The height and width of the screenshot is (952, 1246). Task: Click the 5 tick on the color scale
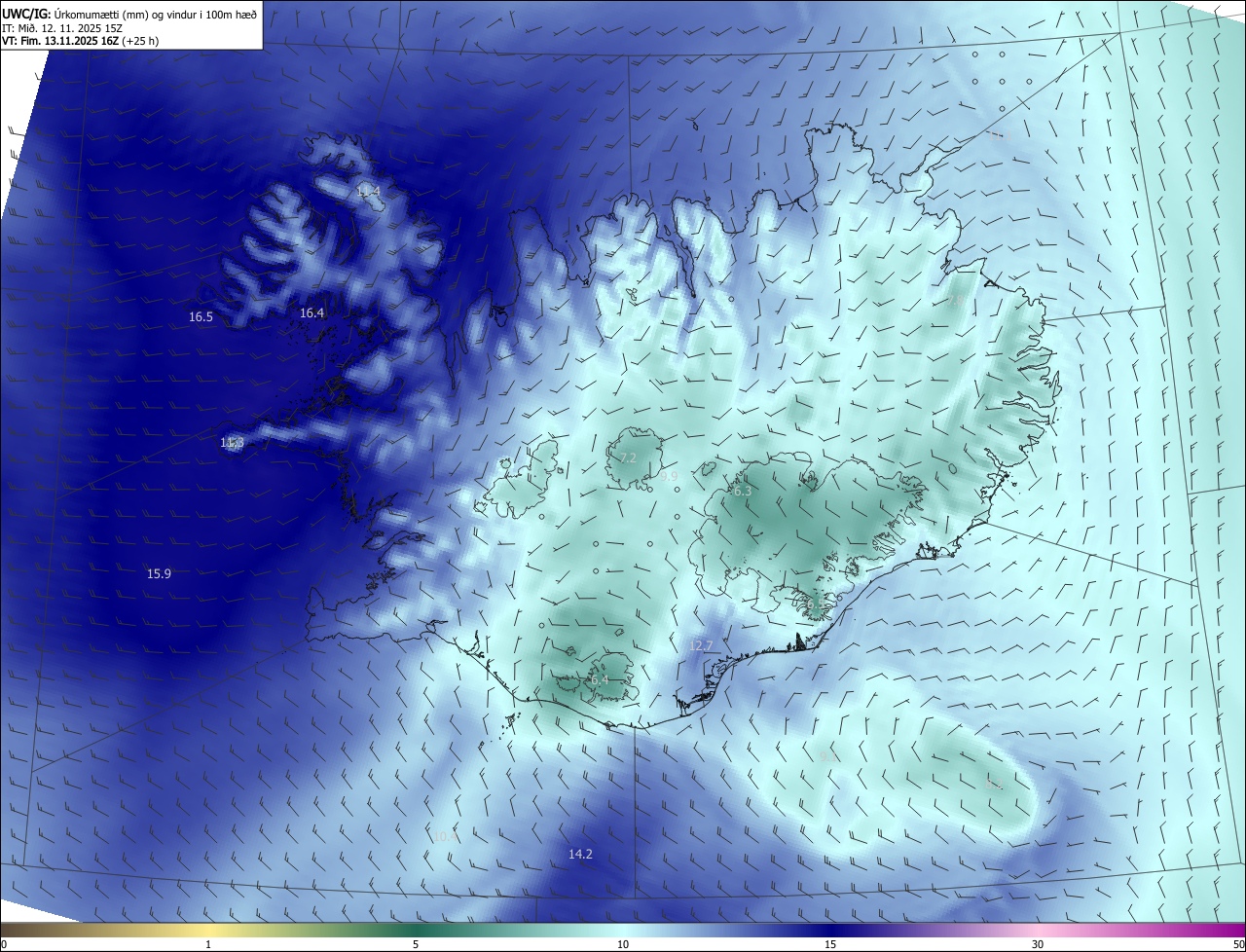[x=416, y=944]
